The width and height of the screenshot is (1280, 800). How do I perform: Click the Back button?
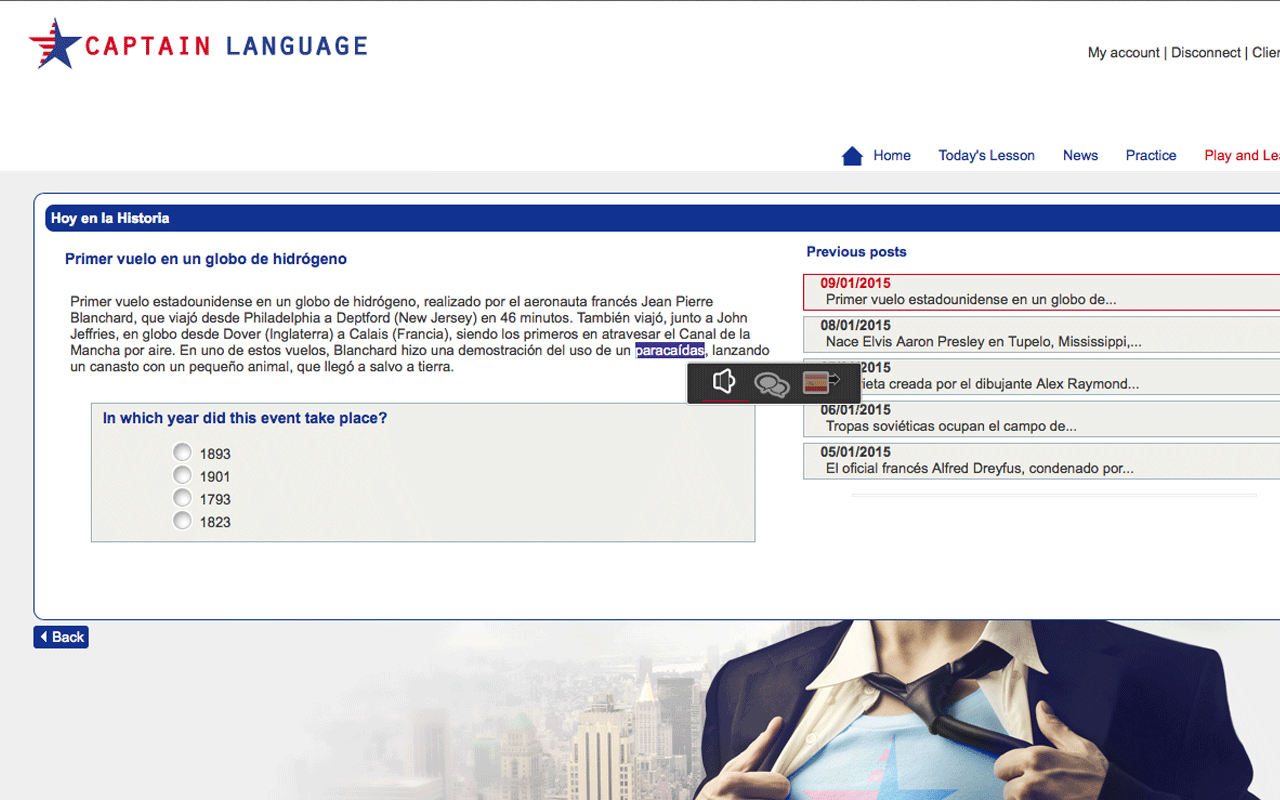[x=61, y=637]
